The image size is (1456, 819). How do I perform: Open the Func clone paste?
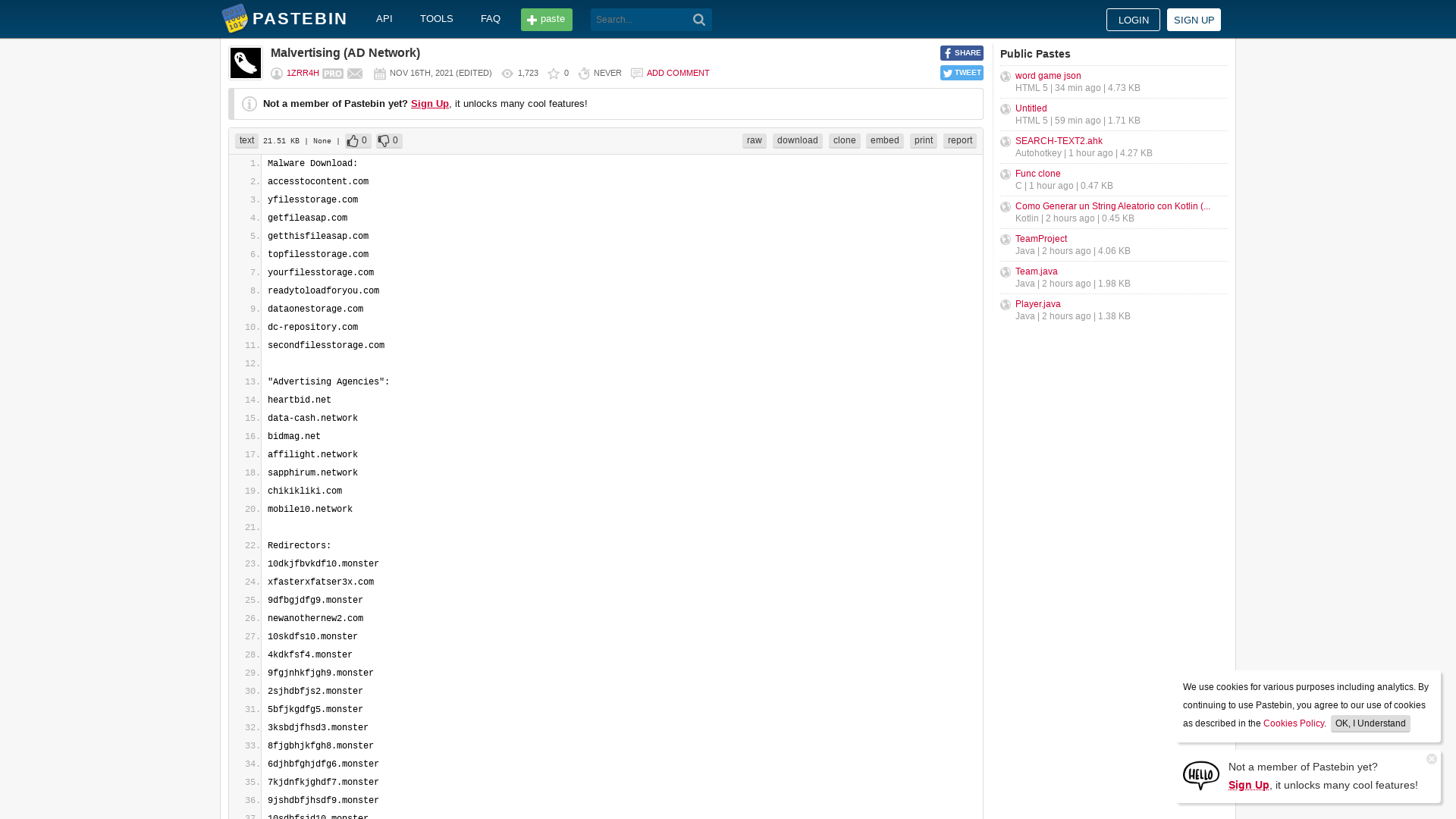pos(1038,174)
